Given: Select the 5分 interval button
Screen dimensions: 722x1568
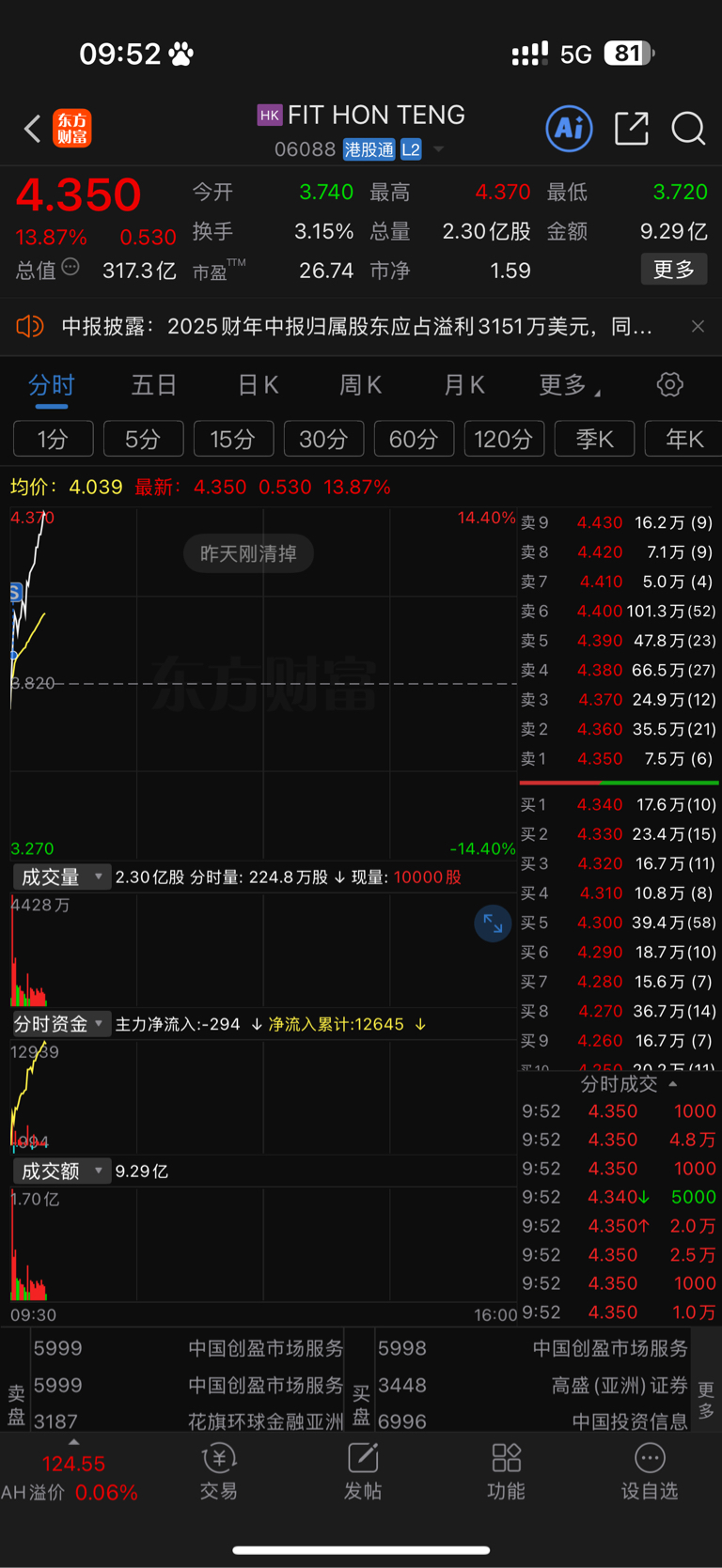Looking at the screenshot, I should (x=143, y=439).
